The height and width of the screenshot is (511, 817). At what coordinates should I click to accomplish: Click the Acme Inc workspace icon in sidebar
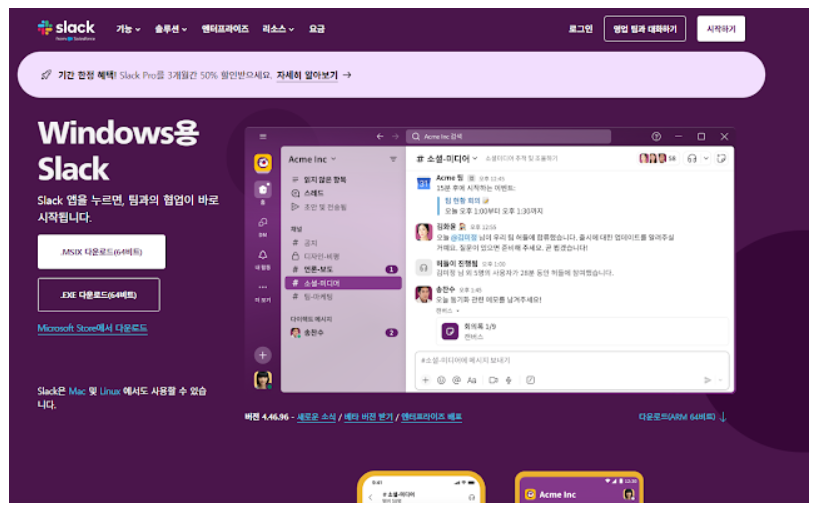[263, 163]
